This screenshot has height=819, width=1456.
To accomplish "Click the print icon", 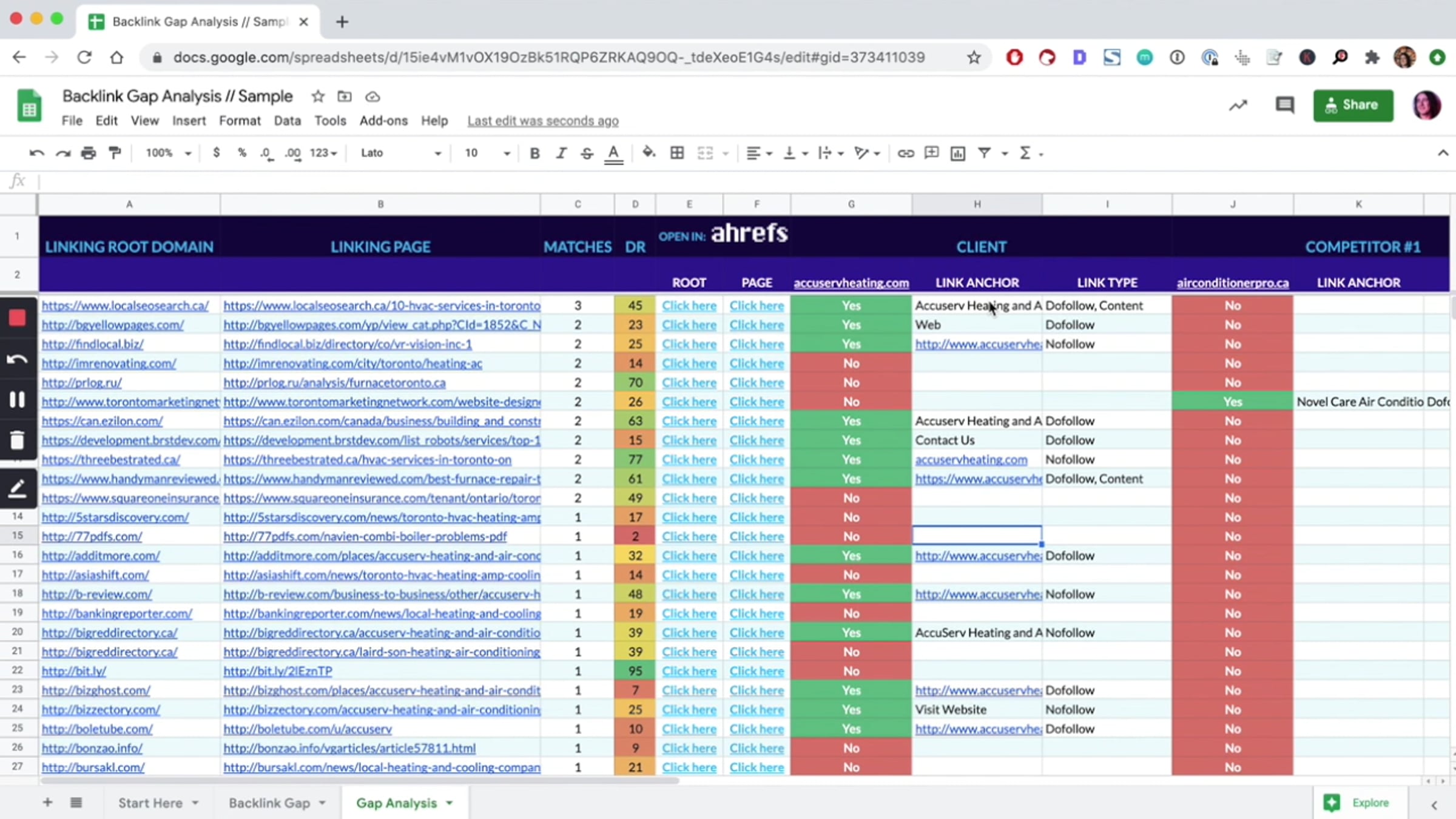I will (x=89, y=153).
